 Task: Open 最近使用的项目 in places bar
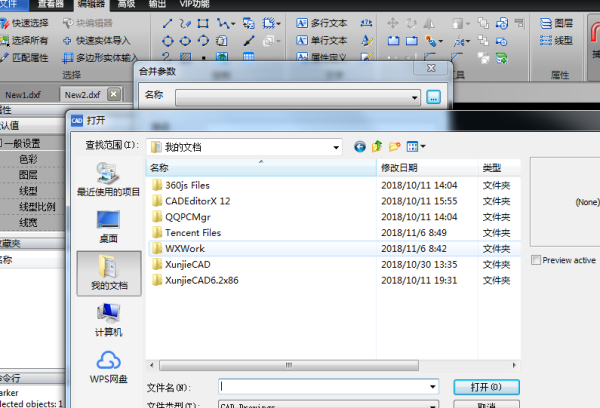[109, 180]
